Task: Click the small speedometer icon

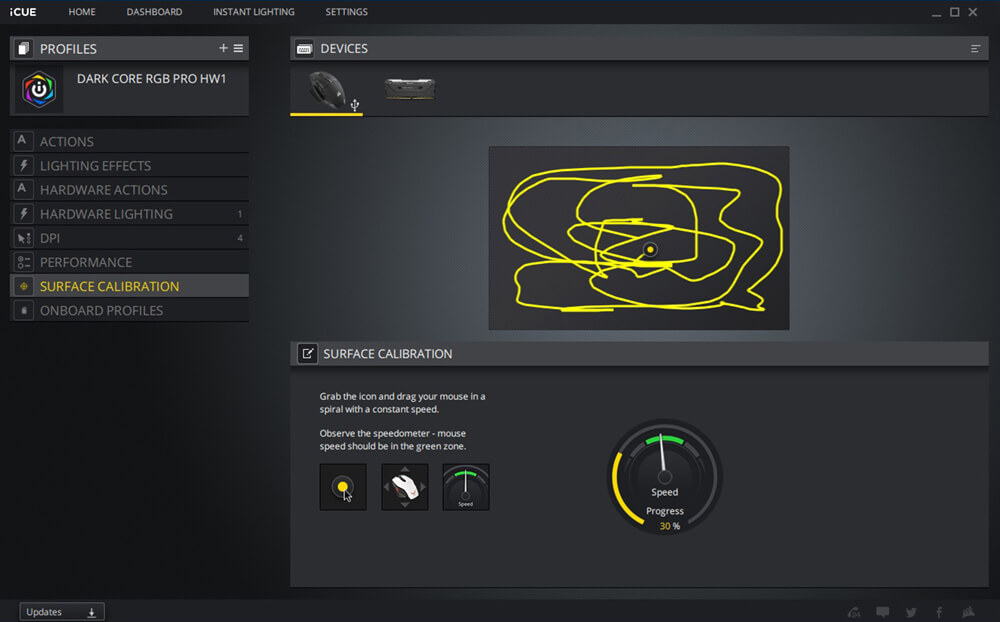Action: click(466, 487)
